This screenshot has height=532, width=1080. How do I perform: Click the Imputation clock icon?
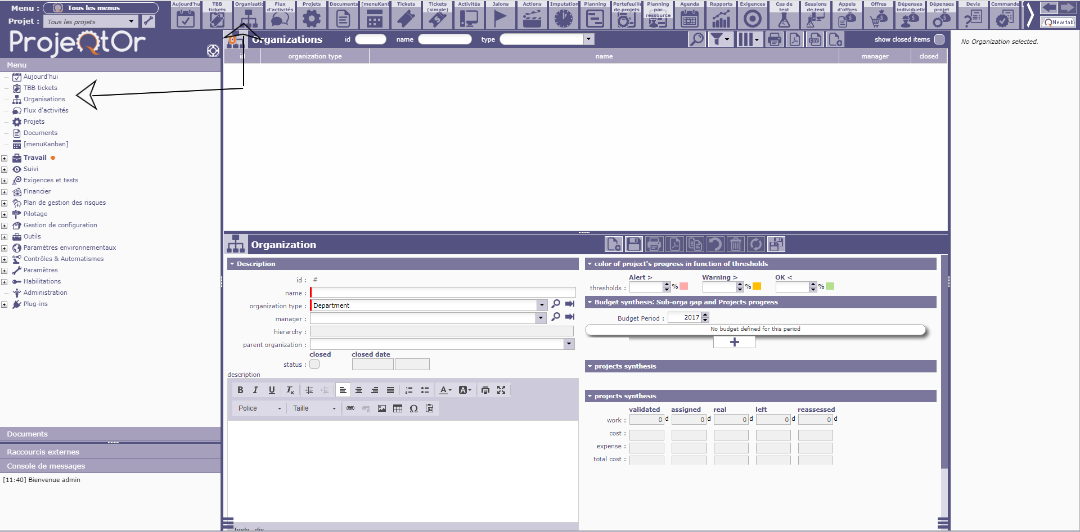tap(564, 17)
